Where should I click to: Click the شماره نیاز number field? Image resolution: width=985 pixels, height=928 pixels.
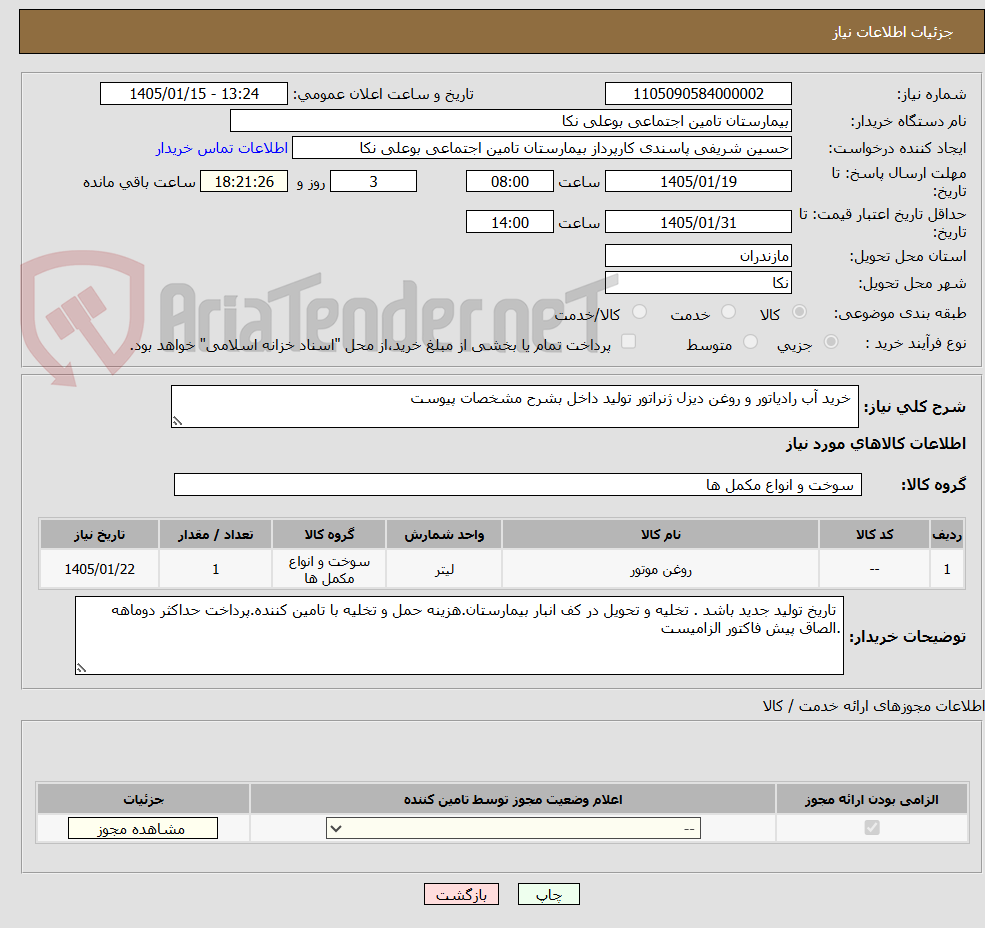(x=698, y=94)
